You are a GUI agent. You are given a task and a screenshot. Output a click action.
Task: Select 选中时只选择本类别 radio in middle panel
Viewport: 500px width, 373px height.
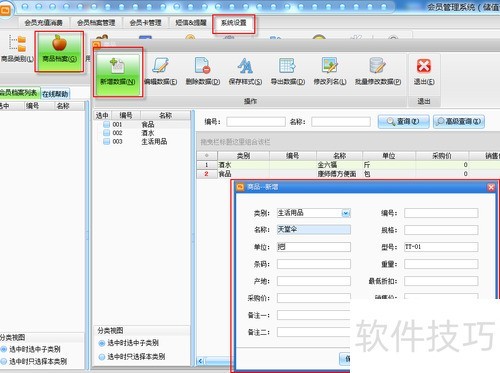[x=102, y=357]
